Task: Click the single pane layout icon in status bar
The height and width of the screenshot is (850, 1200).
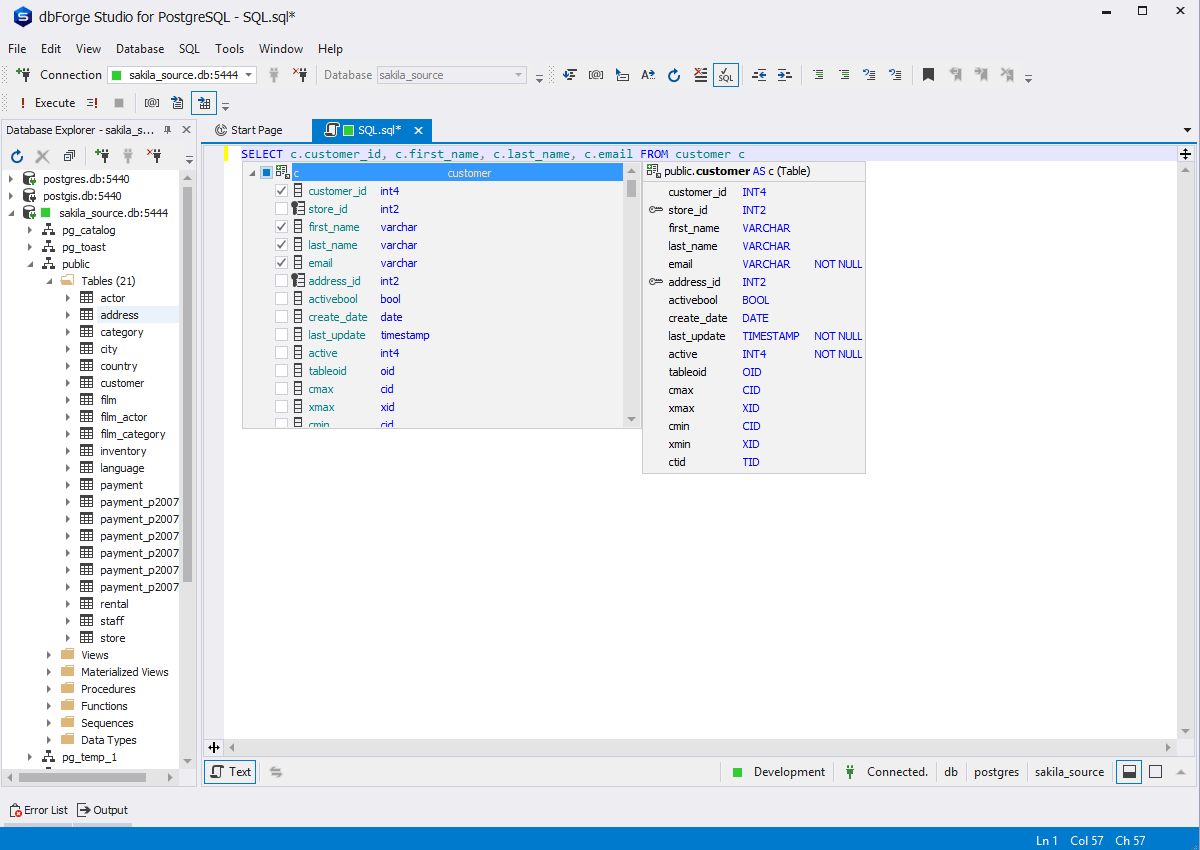Action: [1155, 772]
